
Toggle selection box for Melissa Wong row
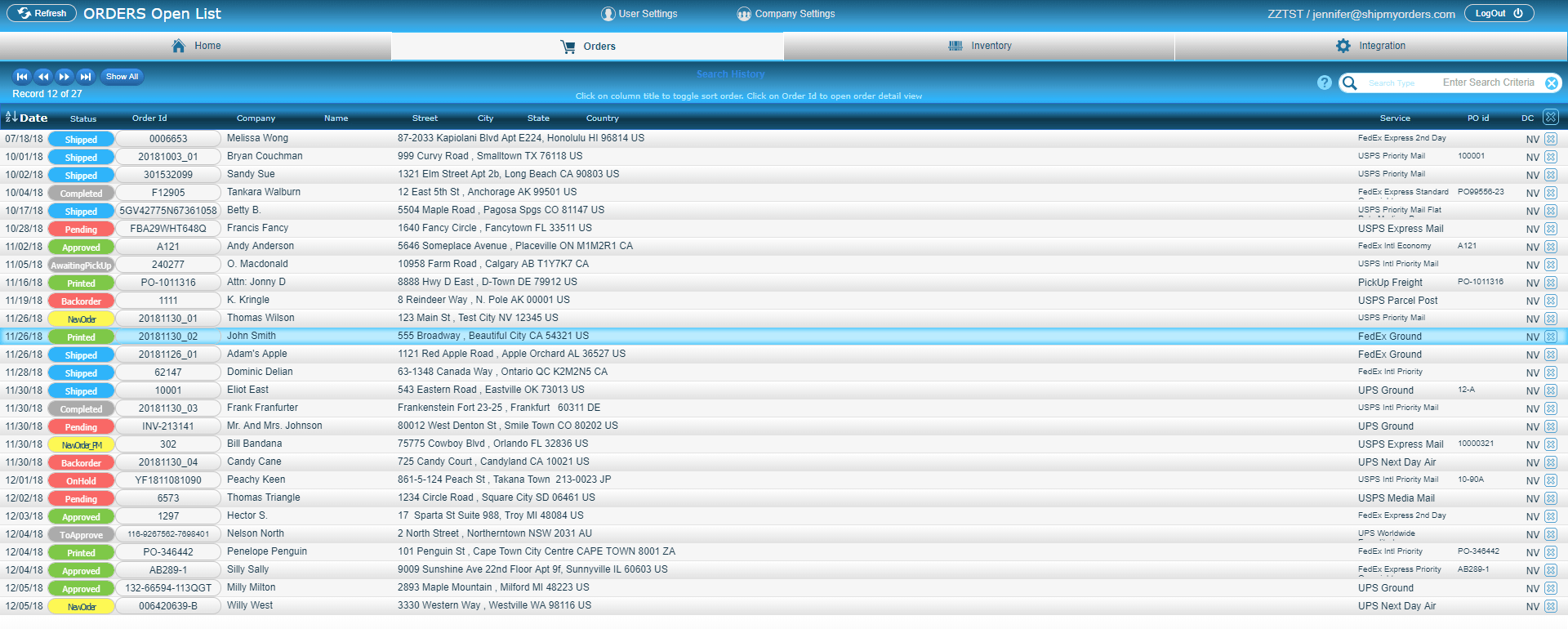[1551, 139]
